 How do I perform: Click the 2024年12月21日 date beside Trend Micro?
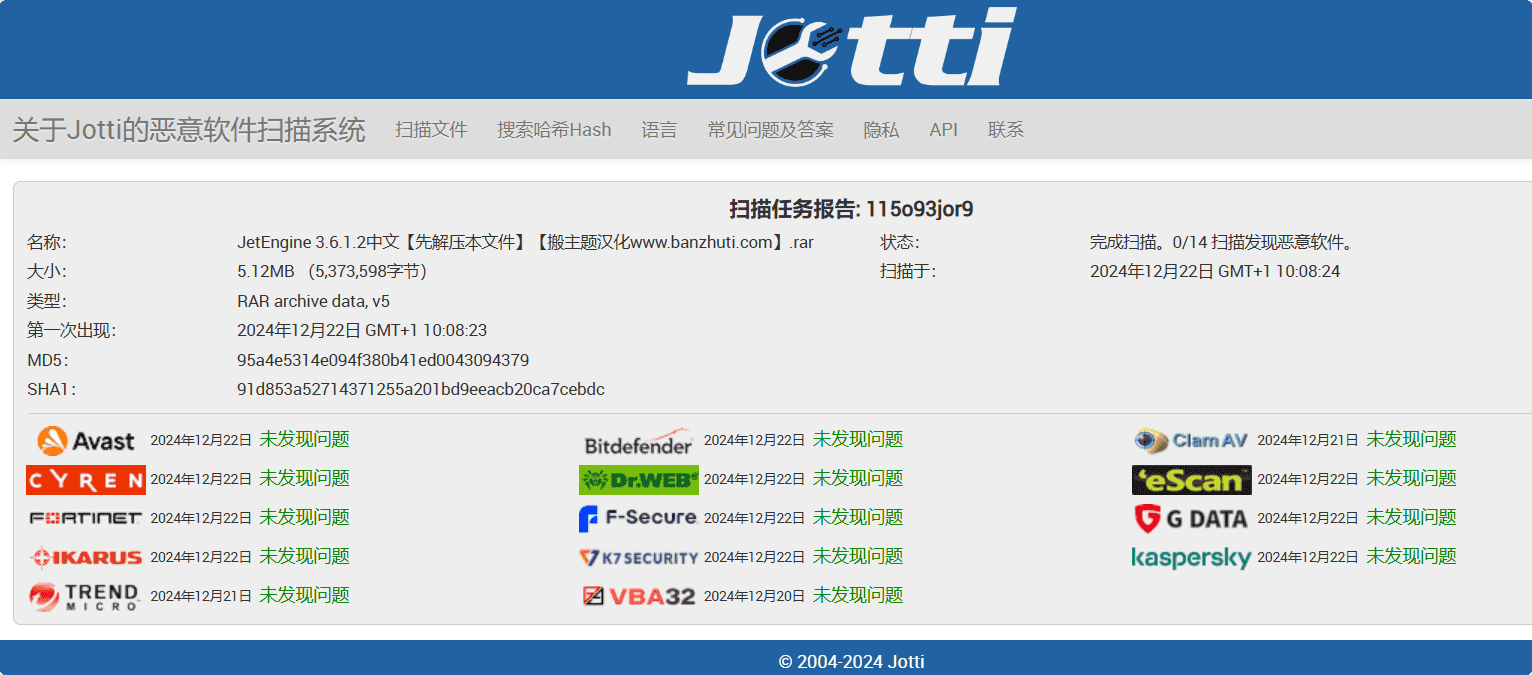(x=201, y=596)
